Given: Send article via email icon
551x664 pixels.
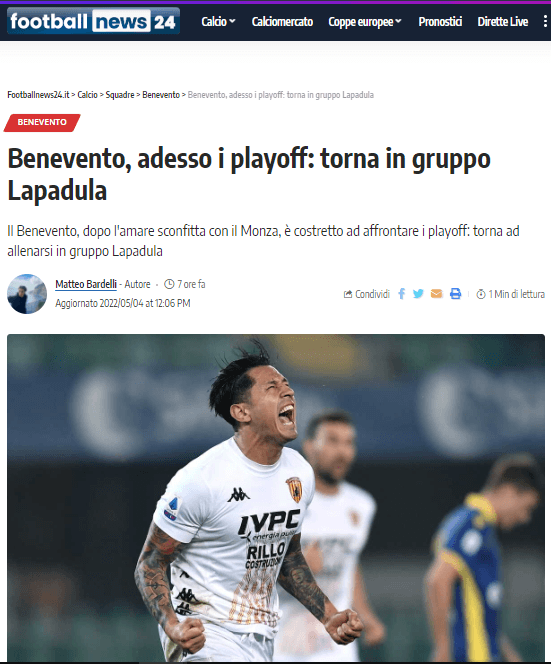Looking at the screenshot, I should click(437, 294).
